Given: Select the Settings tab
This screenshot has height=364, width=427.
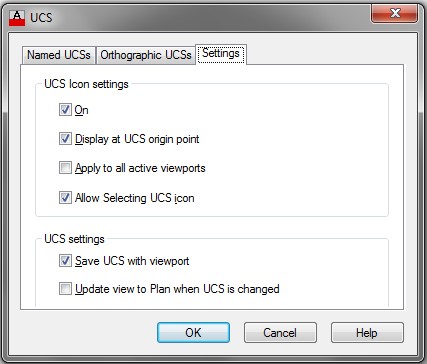Looking at the screenshot, I should click(221, 54).
